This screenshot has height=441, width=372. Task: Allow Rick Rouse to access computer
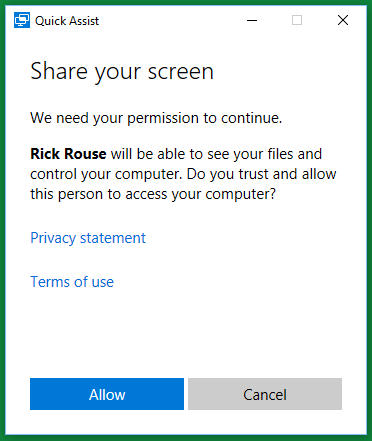click(107, 394)
